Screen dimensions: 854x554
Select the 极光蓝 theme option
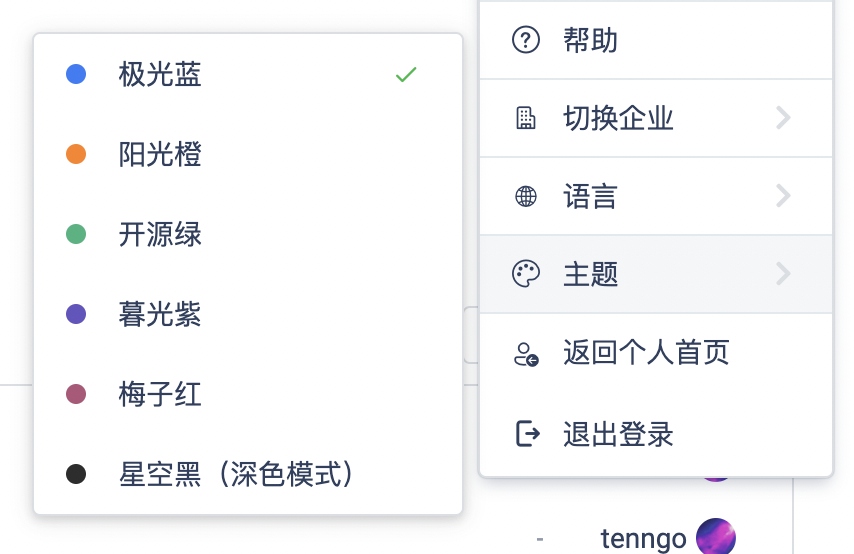click(248, 74)
